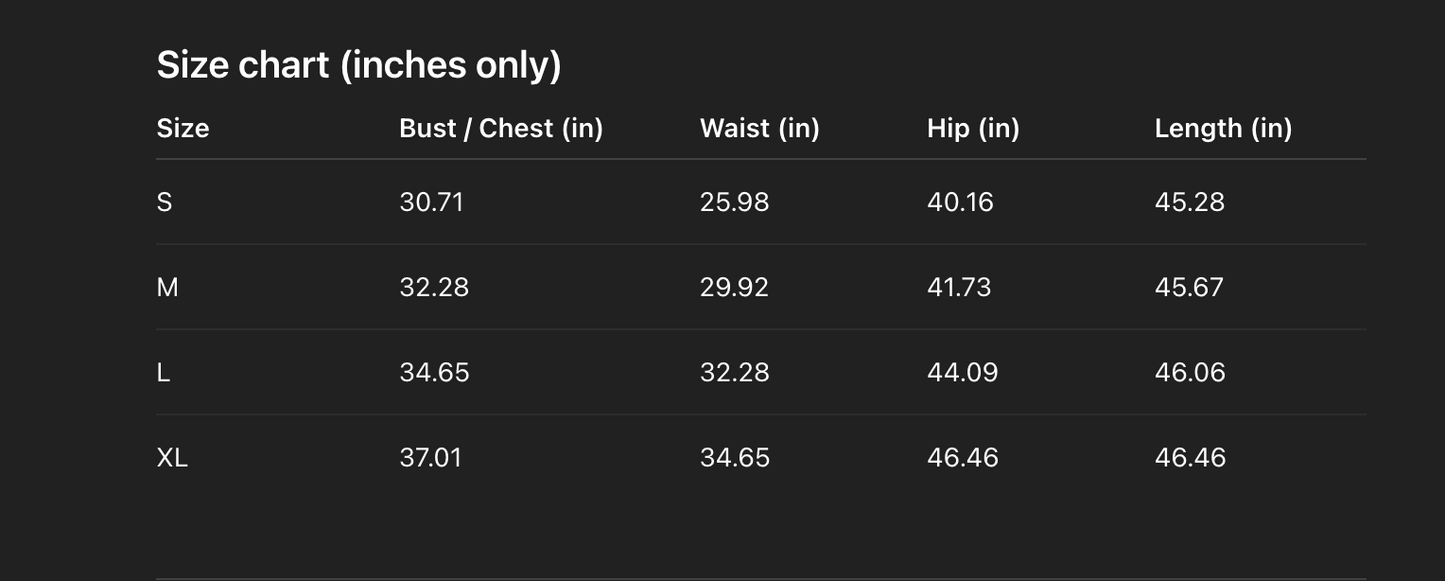This screenshot has height=581, width=1445.
Task: Click the M size row label
Action: [x=167, y=287]
